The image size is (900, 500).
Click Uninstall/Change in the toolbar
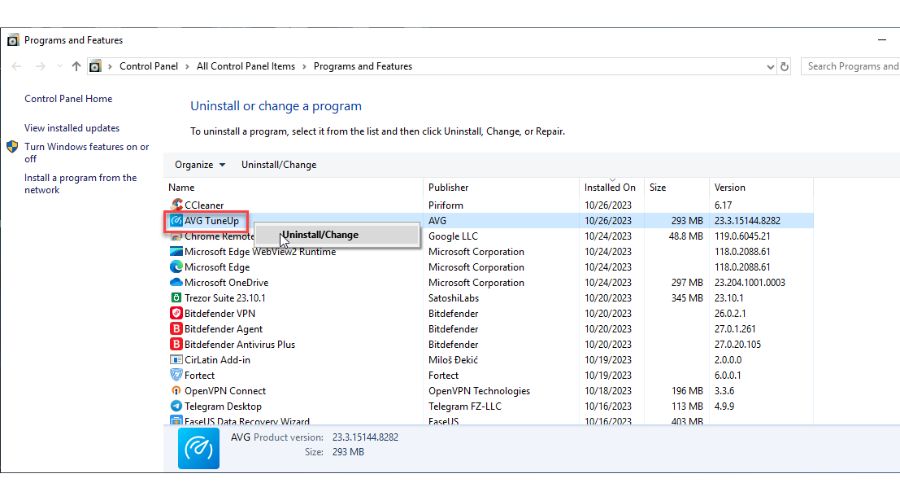click(x=278, y=165)
